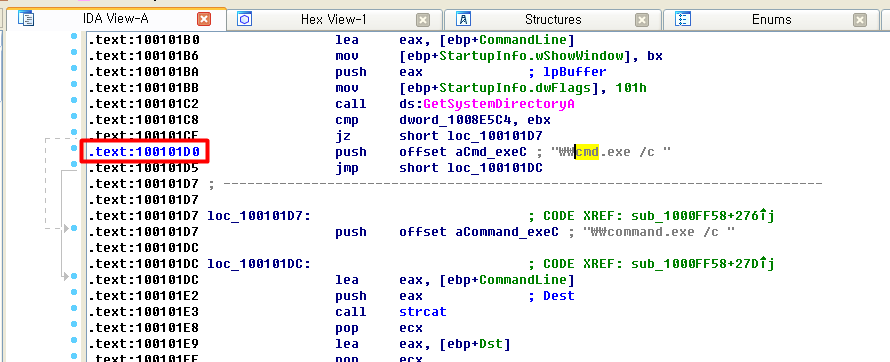Click the cmp mnemonic

[347, 120]
